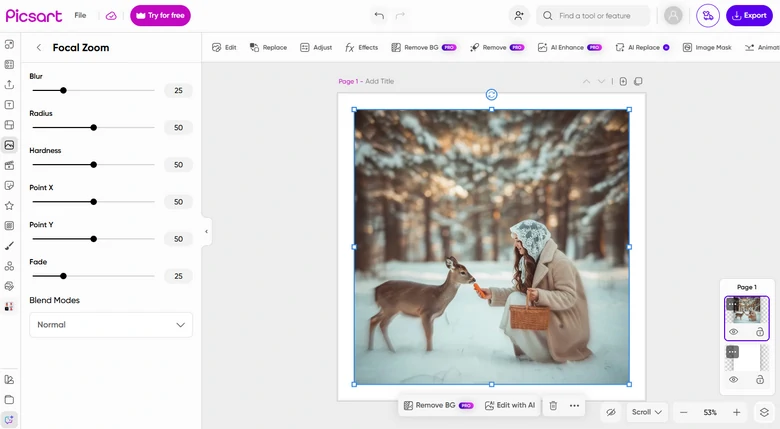The height and width of the screenshot is (429, 780).
Task: Click the duplicate page icon
Action: (638, 81)
